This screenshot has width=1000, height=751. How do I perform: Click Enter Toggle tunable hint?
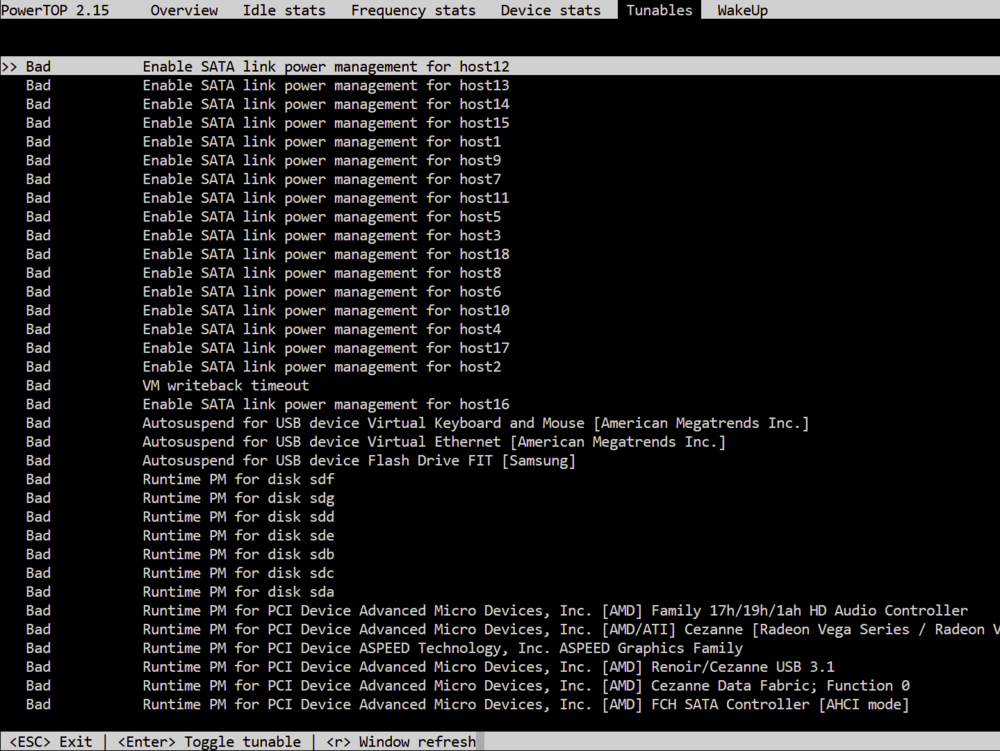coord(209,741)
